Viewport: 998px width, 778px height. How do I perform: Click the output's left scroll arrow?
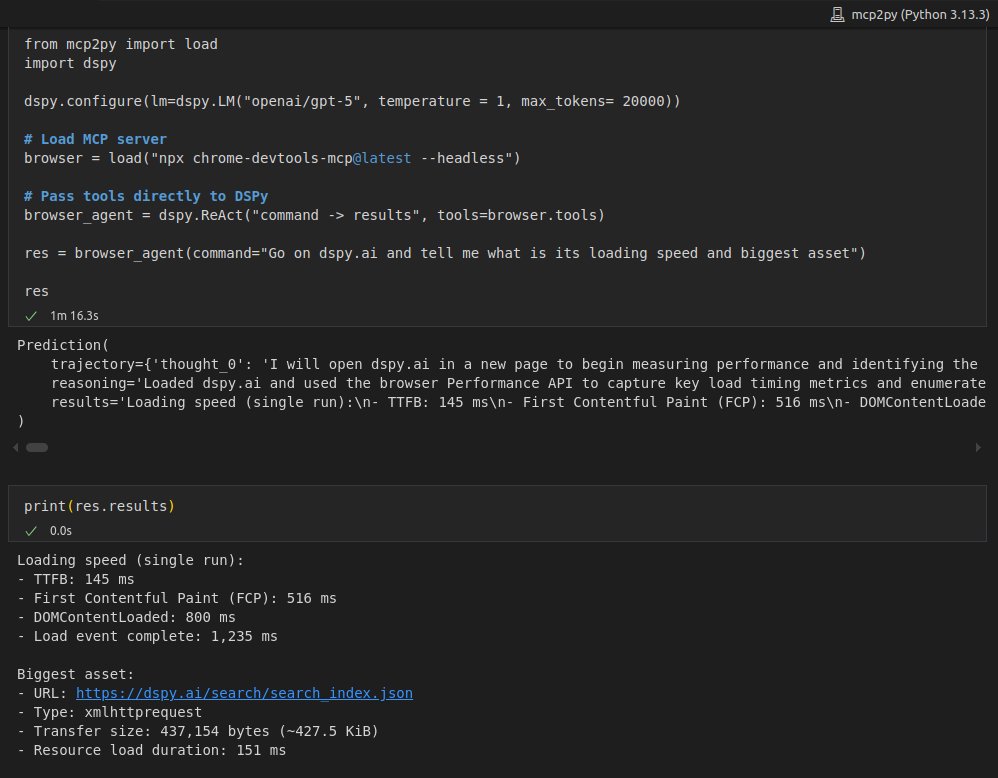coord(15,448)
